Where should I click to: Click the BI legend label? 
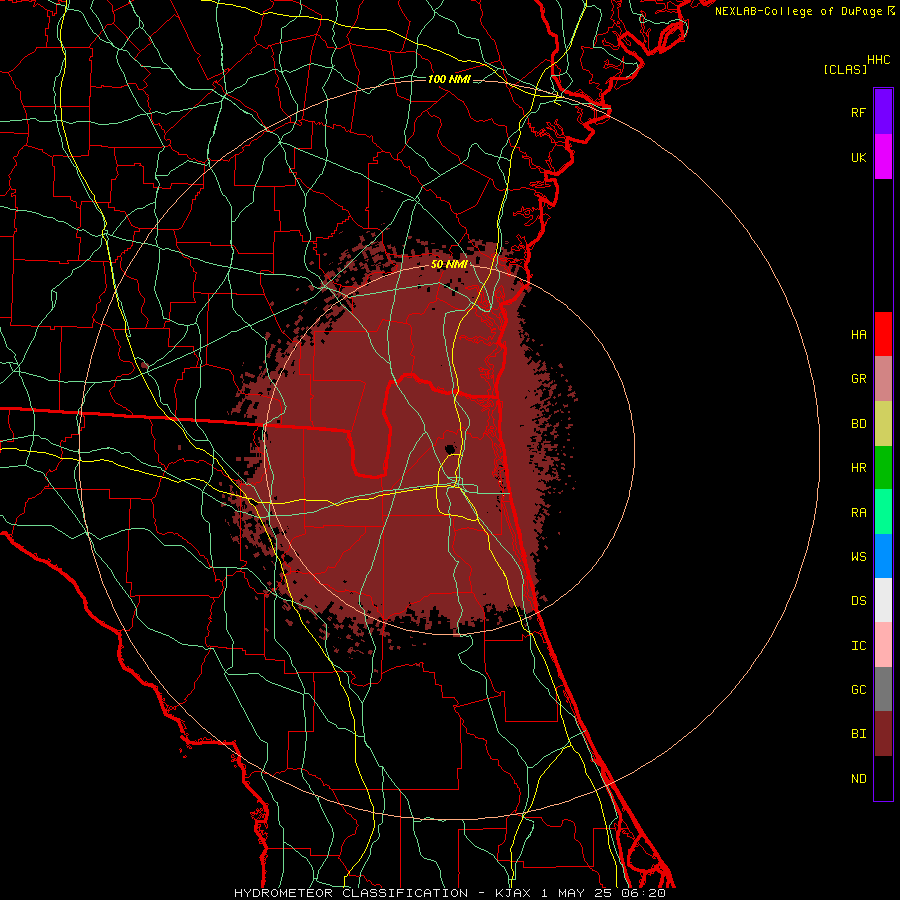(858, 734)
